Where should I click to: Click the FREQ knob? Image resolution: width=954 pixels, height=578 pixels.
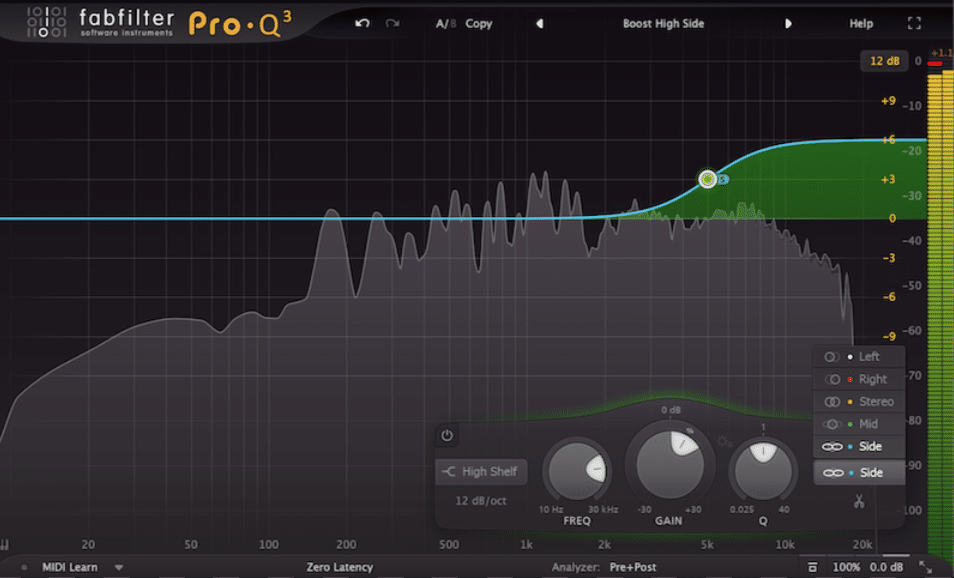point(576,470)
